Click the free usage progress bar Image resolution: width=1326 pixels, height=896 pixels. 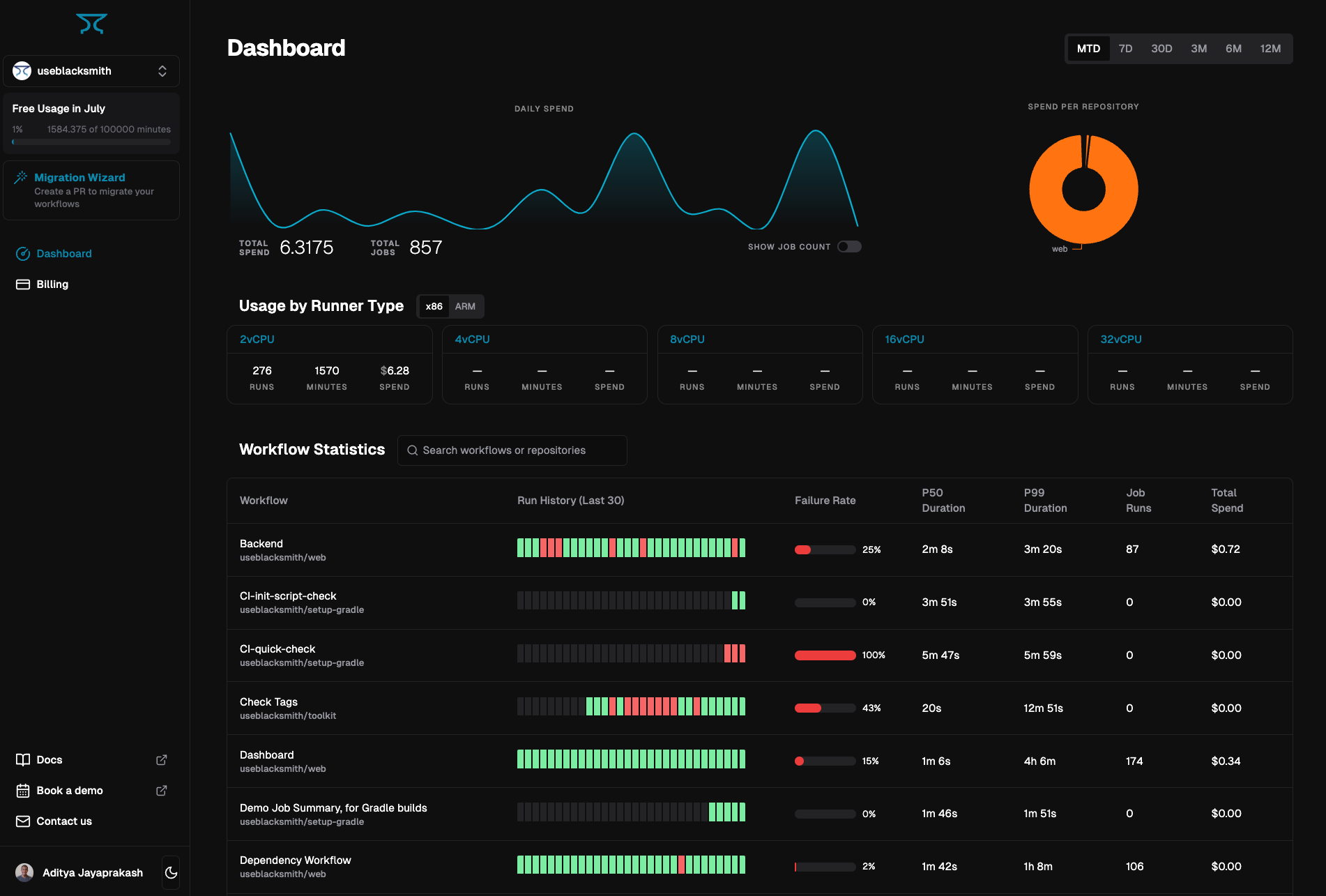click(91, 142)
